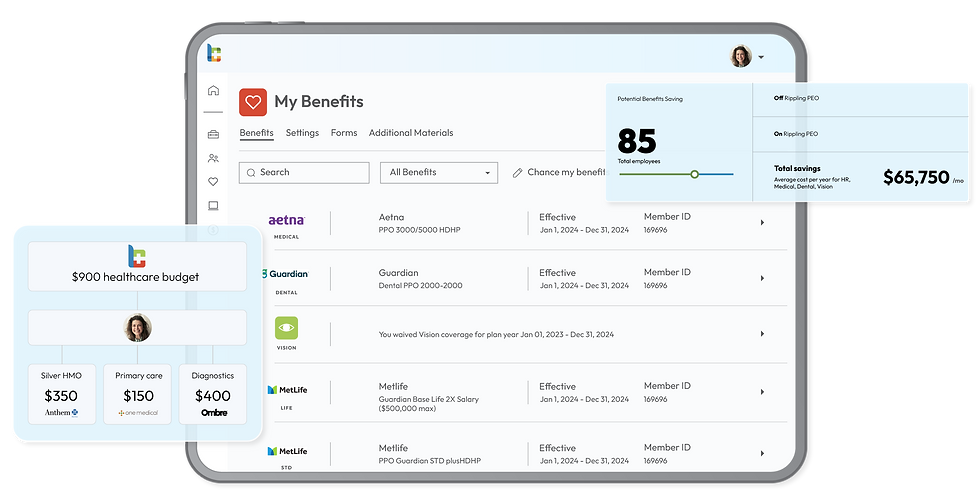Click the $900 healthcare budget box
Screen dimensions: 980x501
pyautogui.click(x=137, y=267)
